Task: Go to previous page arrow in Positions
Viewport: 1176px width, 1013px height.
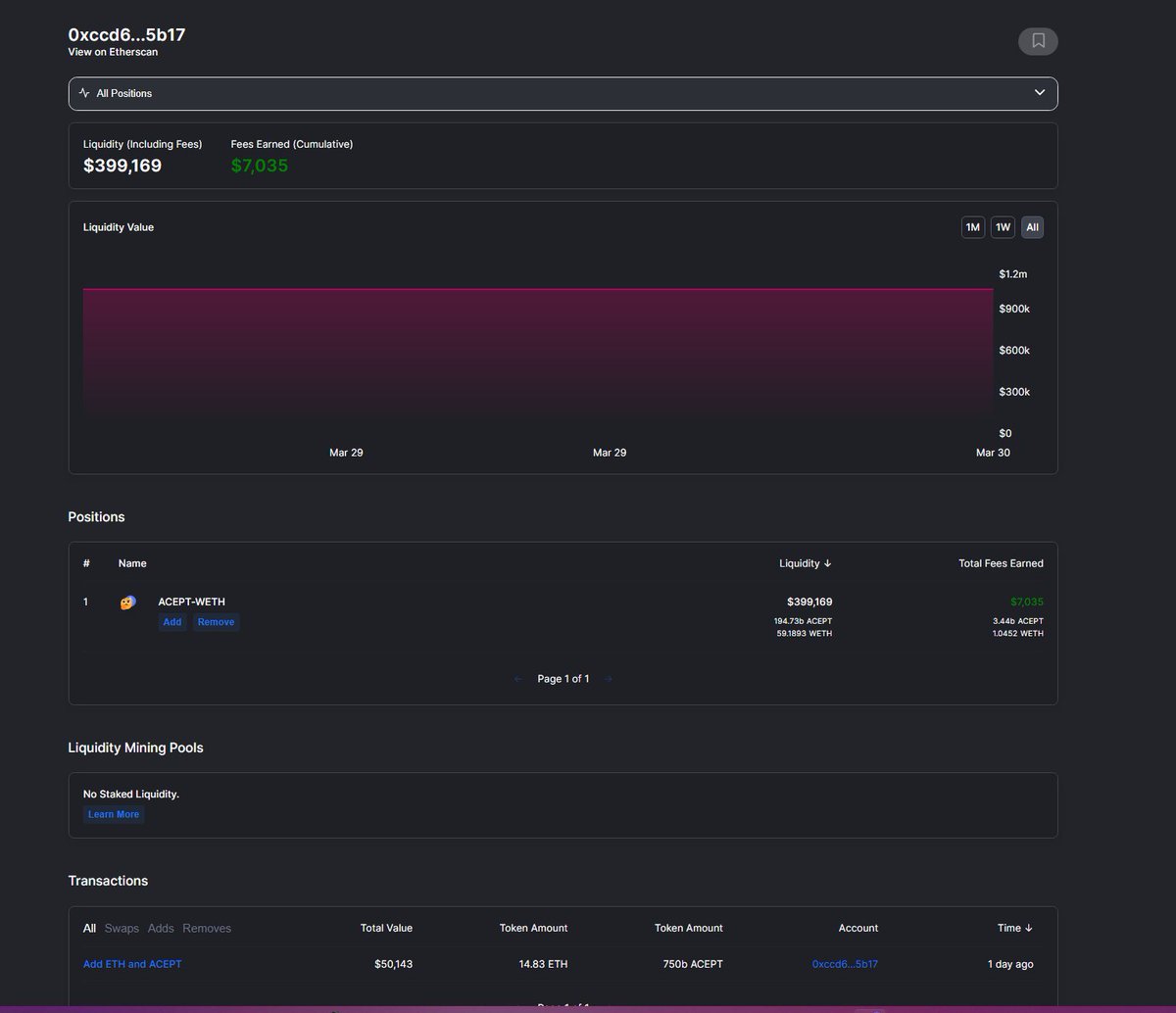Action: 518,679
